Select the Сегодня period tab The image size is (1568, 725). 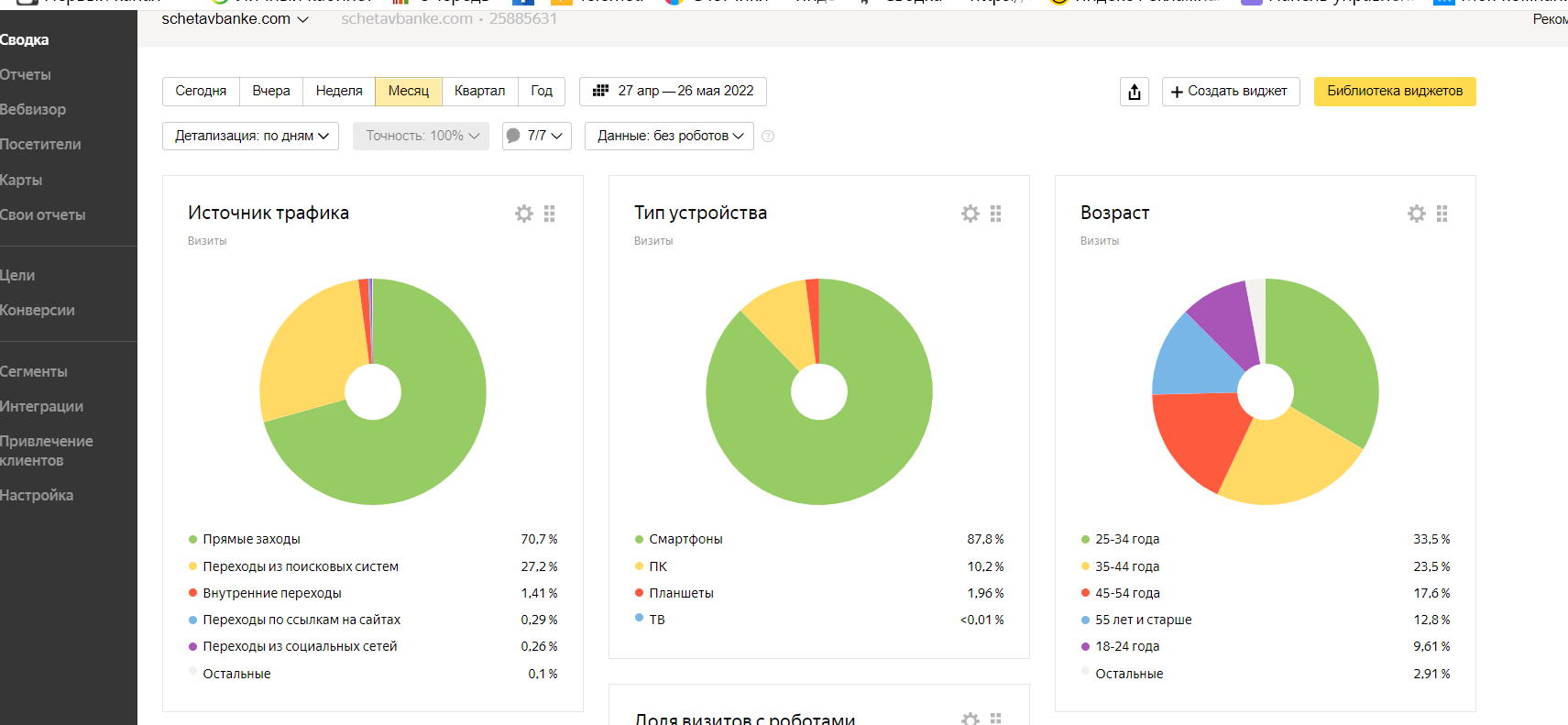[x=201, y=91]
